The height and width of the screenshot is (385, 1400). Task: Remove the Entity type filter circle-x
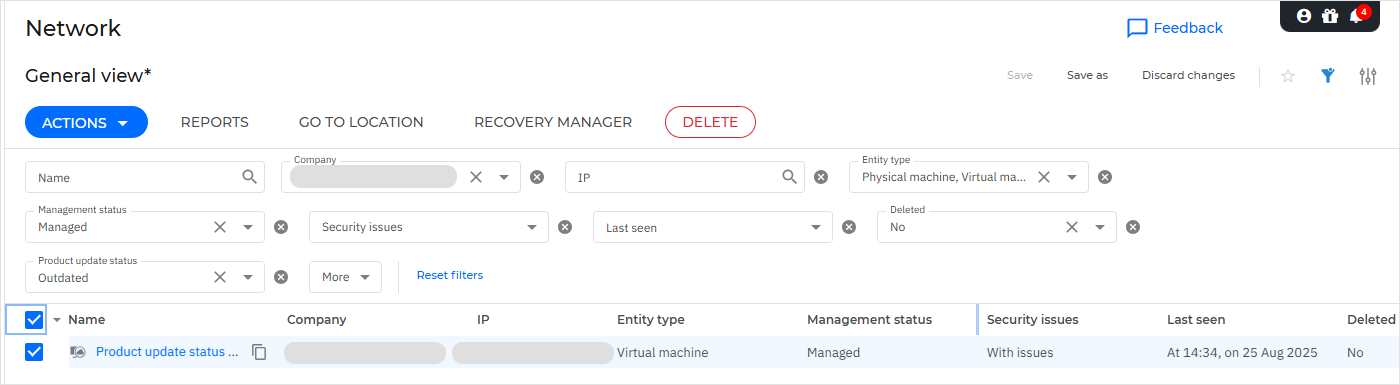[x=1105, y=177]
